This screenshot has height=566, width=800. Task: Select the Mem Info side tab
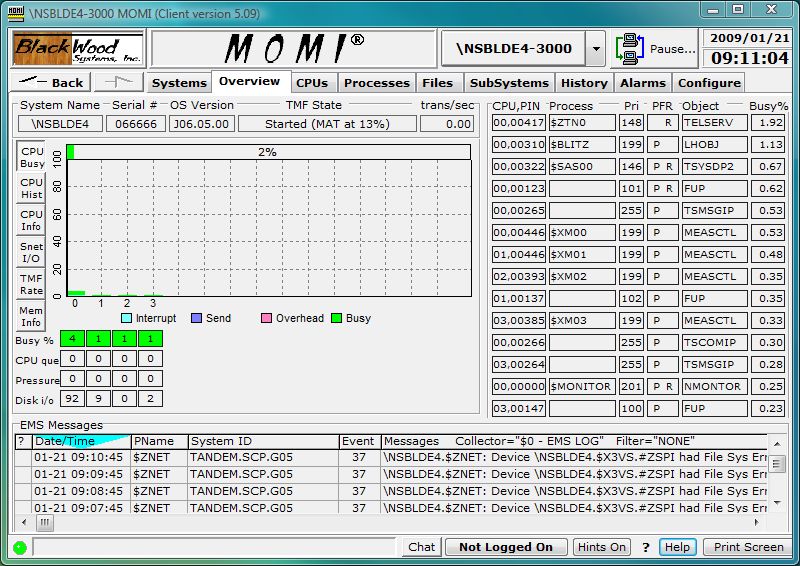click(x=31, y=316)
